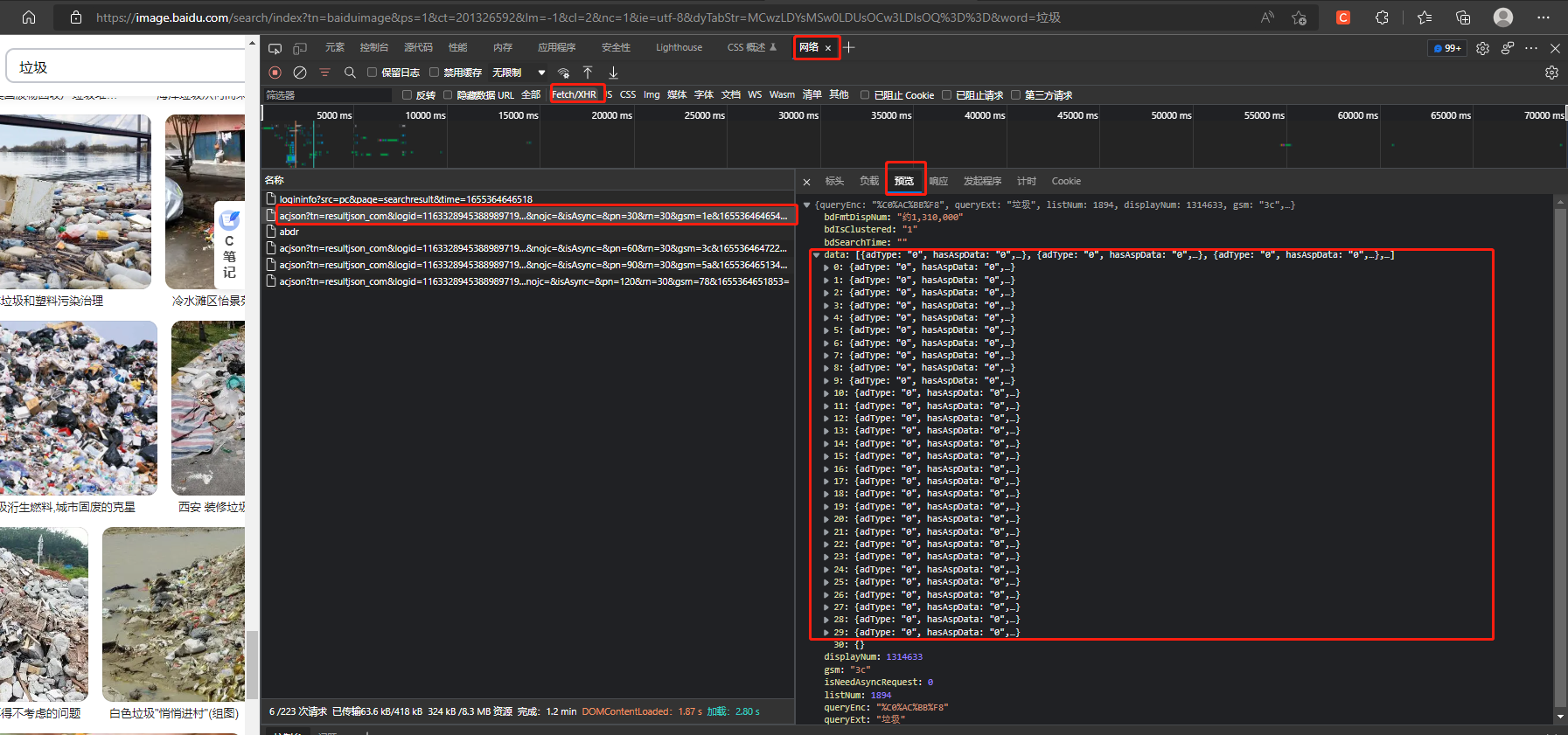The image size is (1568, 735).
Task: Expand data item 20
Action: pyautogui.click(x=827, y=519)
